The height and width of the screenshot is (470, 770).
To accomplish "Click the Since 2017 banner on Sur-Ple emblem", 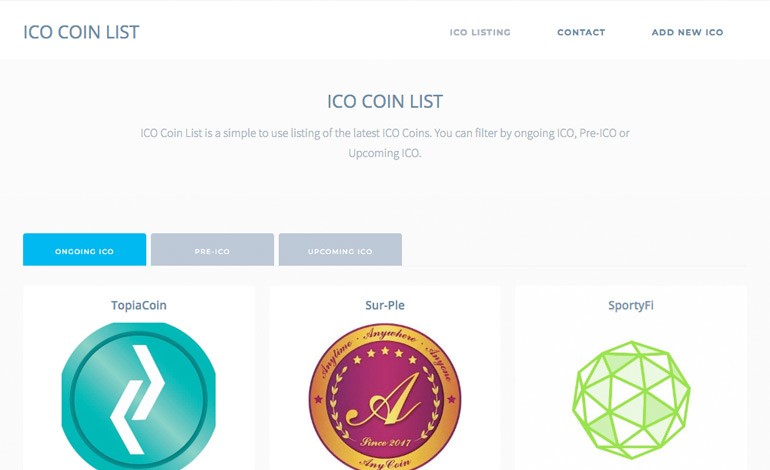I will 385,442.
